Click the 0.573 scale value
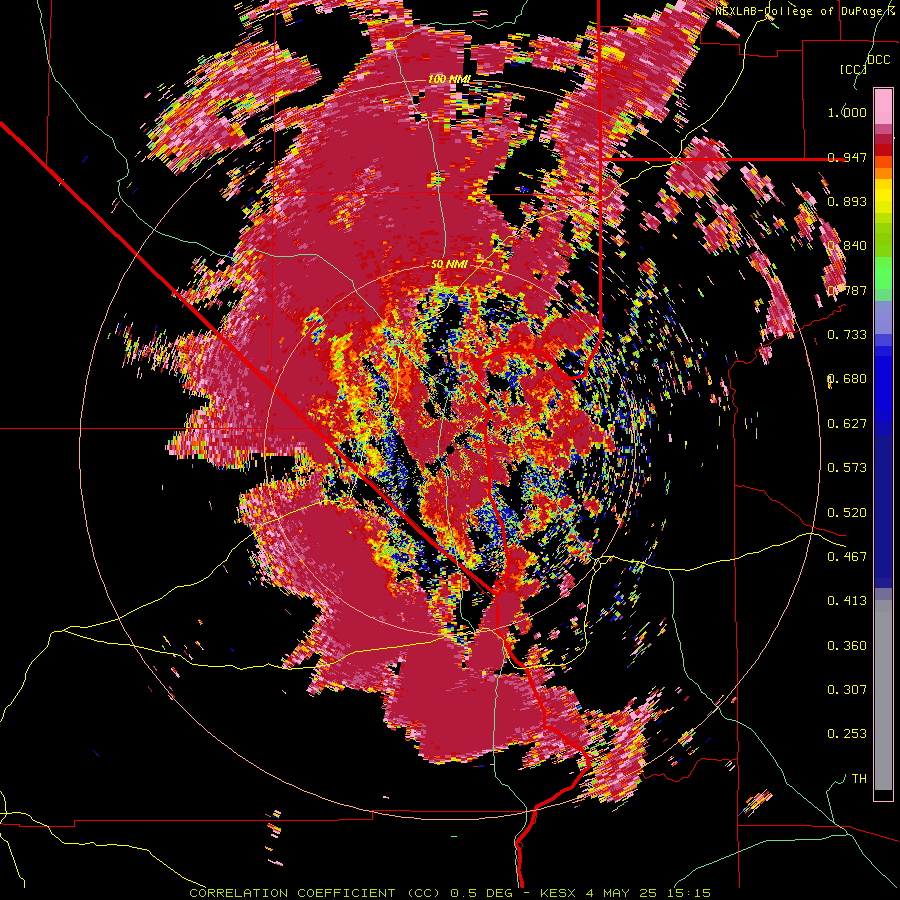 847,468
